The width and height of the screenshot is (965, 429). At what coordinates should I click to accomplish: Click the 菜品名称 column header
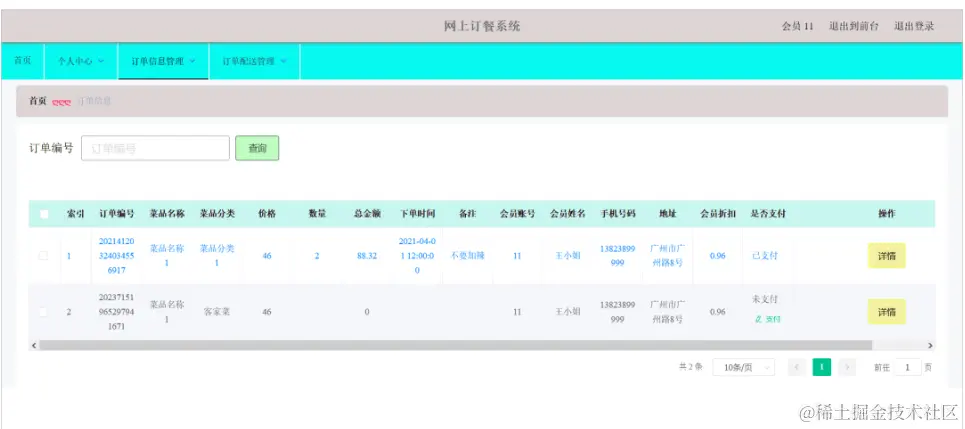(167, 214)
